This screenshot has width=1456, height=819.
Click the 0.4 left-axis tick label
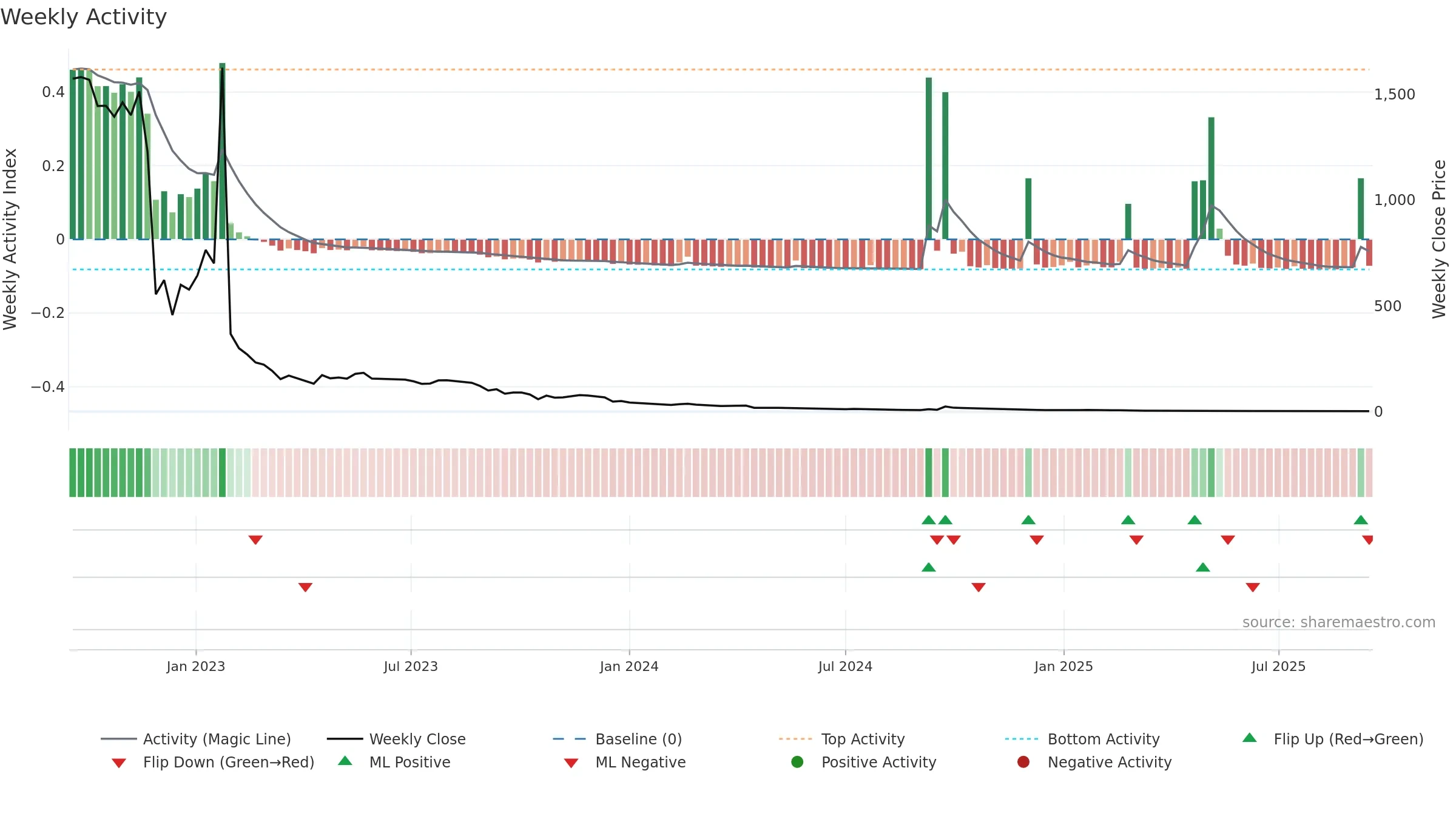[53, 92]
